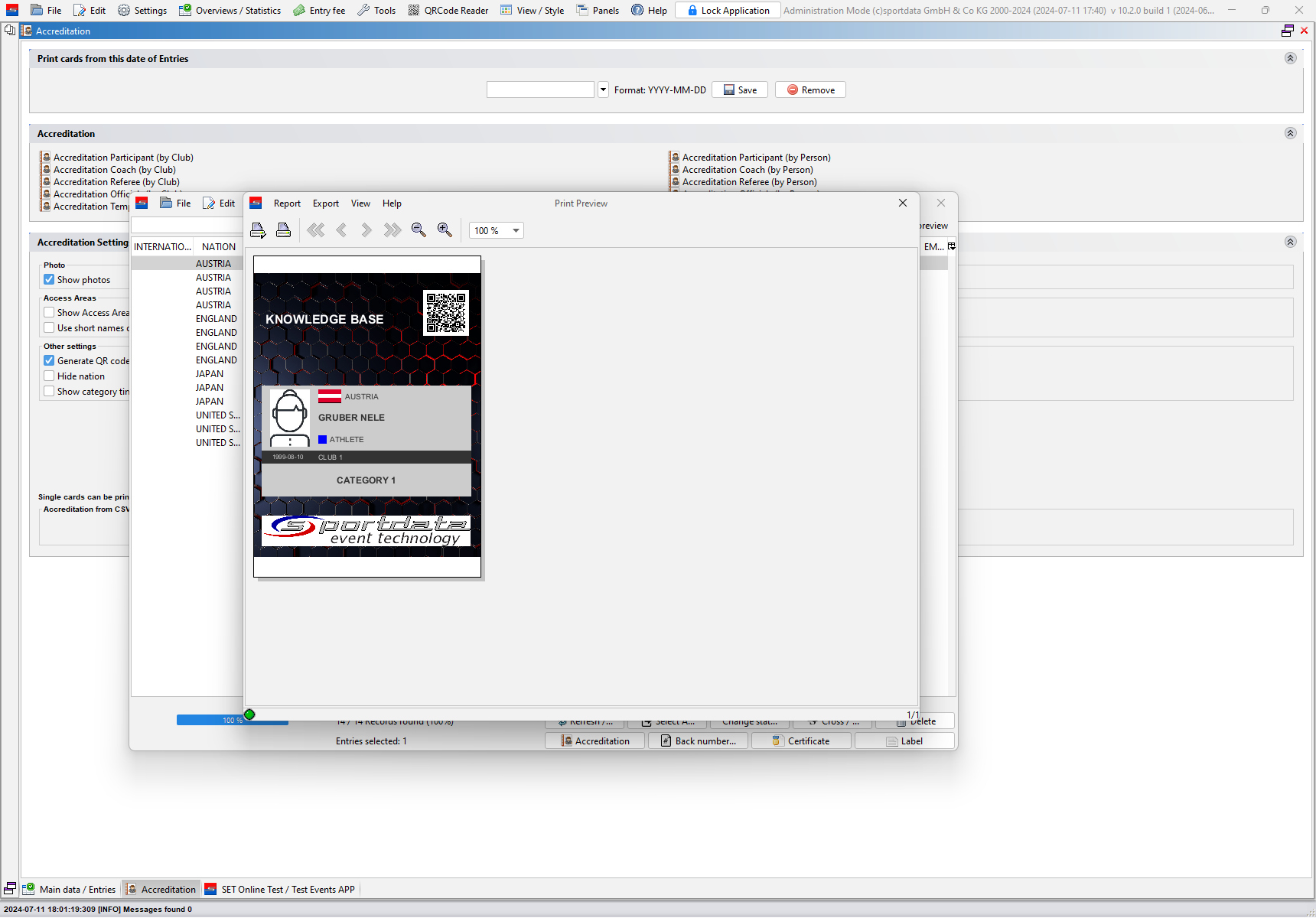Open the Export menu in Print Preview
Viewport: 1316px width, 918px height.
(x=326, y=203)
